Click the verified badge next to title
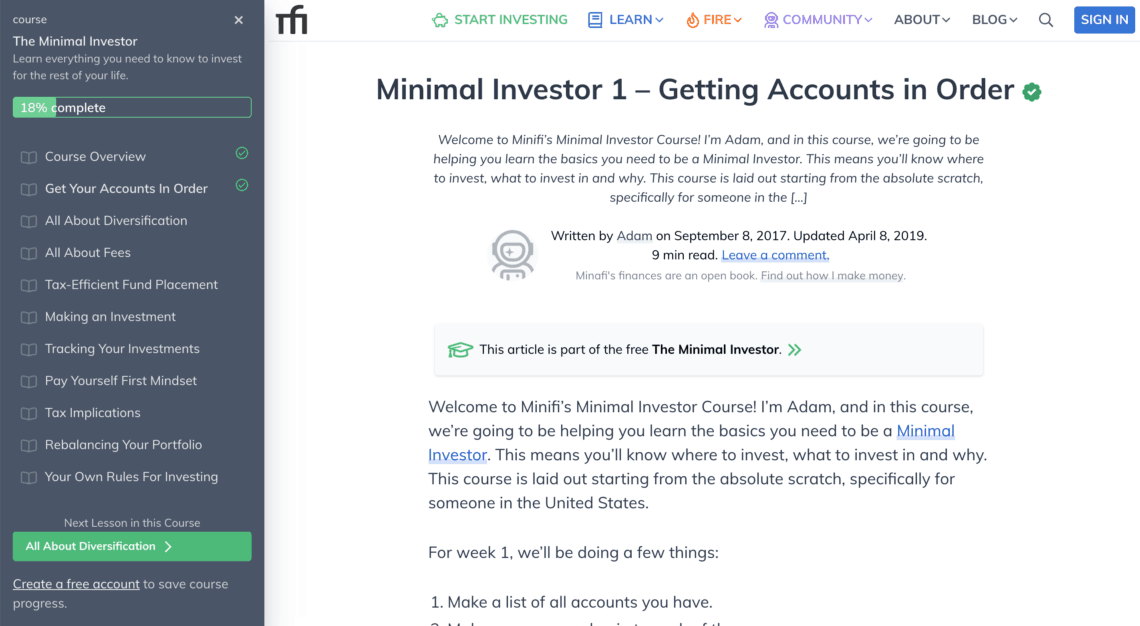1140x626 pixels. 1032,92
